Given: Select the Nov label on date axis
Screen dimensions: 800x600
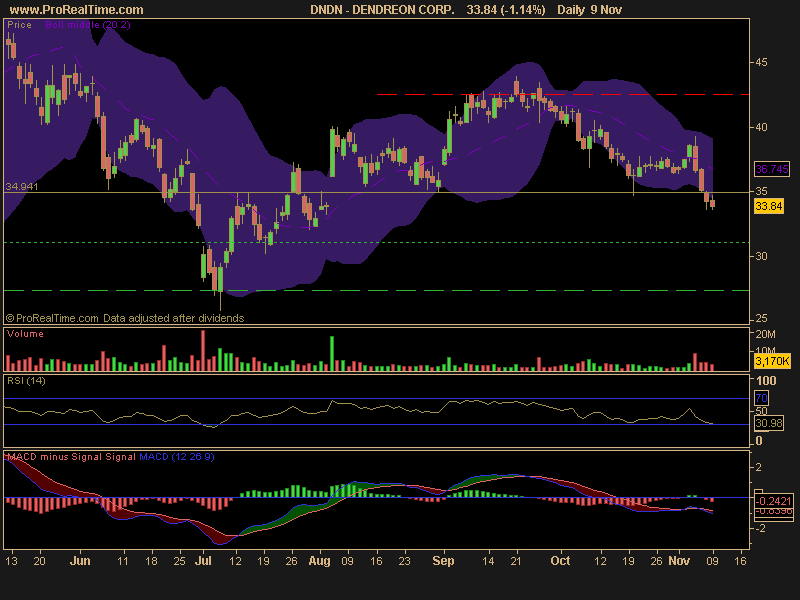Looking at the screenshot, I should click(679, 561).
